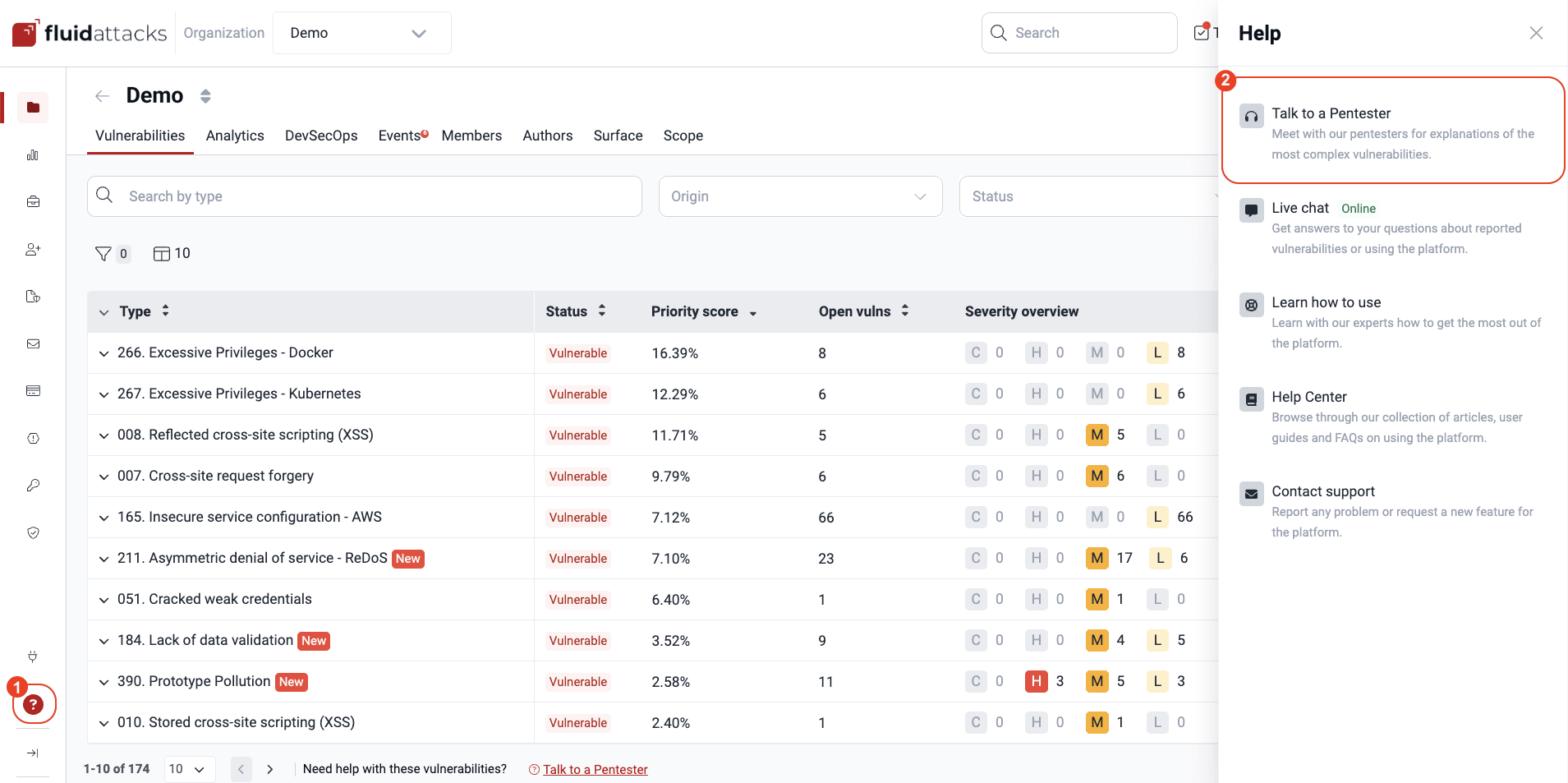Open the portfolios briefcase sidebar icon
The height and width of the screenshot is (783, 1568).
(33, 202)
